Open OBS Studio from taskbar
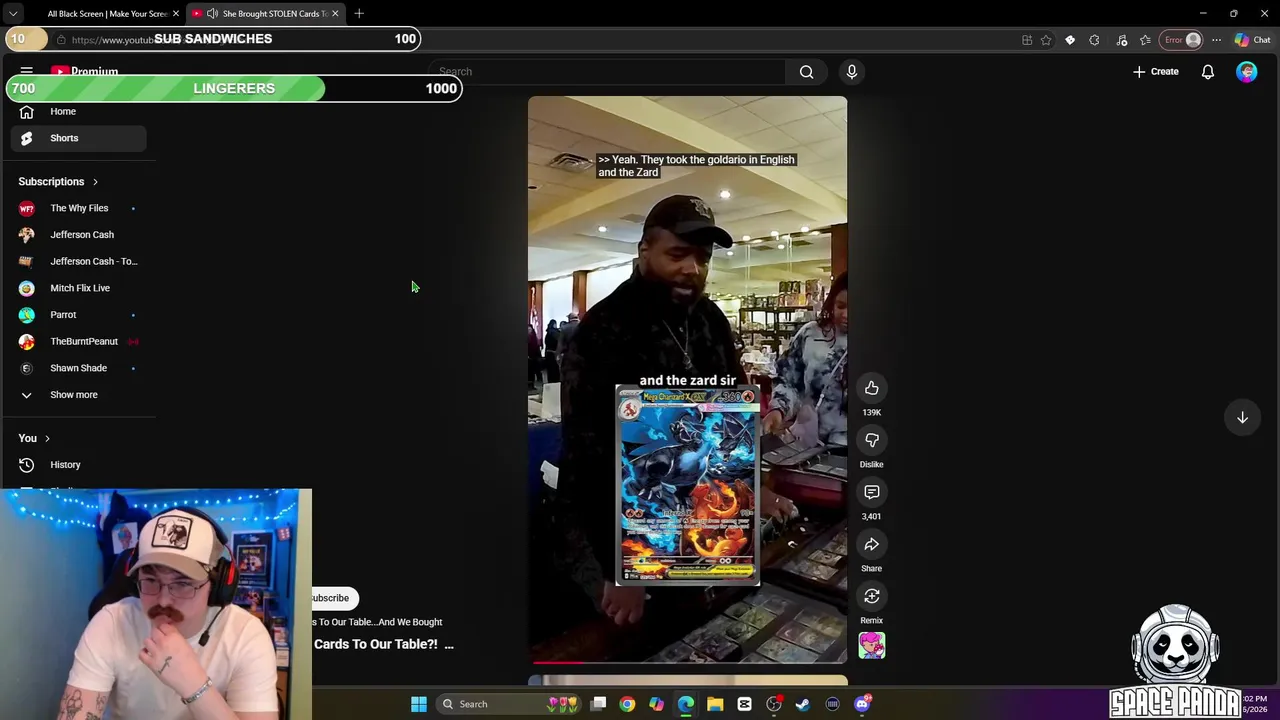 774,704
